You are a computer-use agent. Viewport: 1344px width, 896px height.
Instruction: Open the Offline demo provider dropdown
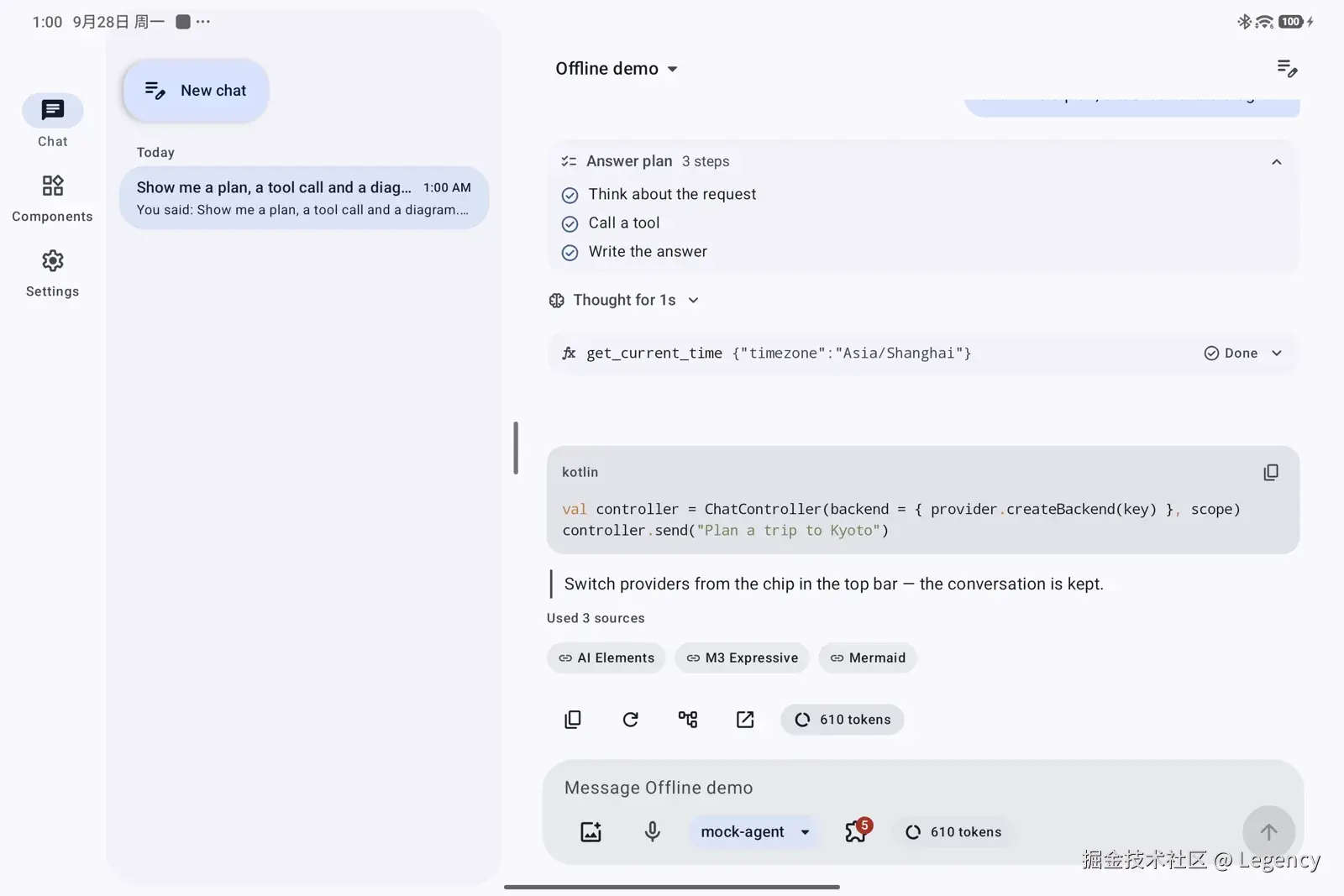click(x=617, y=69)
